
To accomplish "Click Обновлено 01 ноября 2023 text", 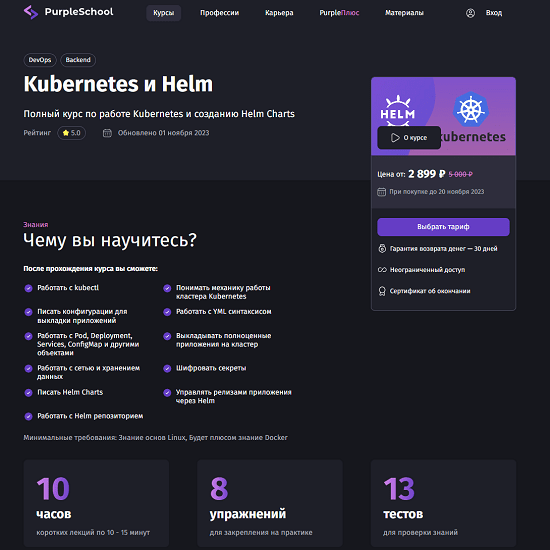I will [163, 133].
